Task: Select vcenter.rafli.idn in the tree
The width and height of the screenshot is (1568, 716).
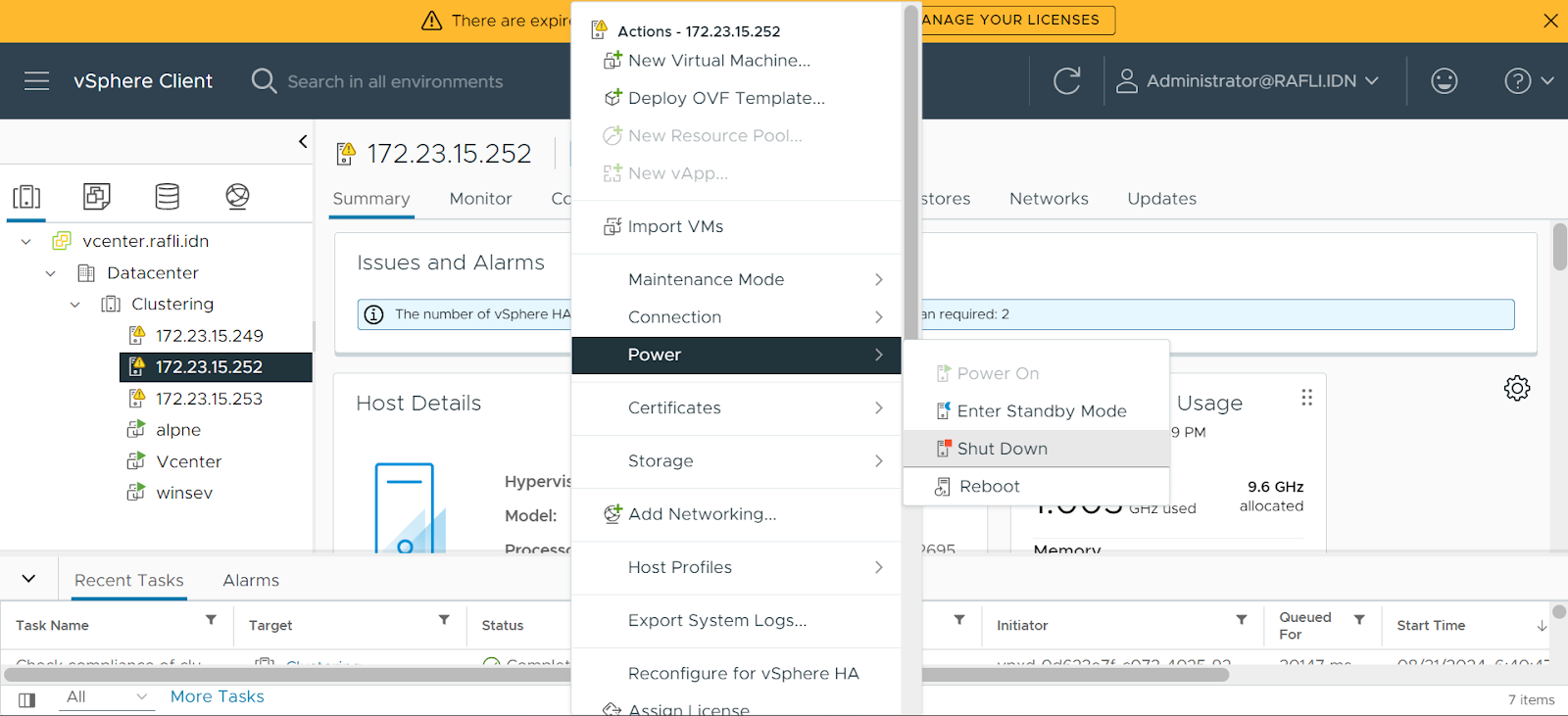Action: (x=145, y=241)
